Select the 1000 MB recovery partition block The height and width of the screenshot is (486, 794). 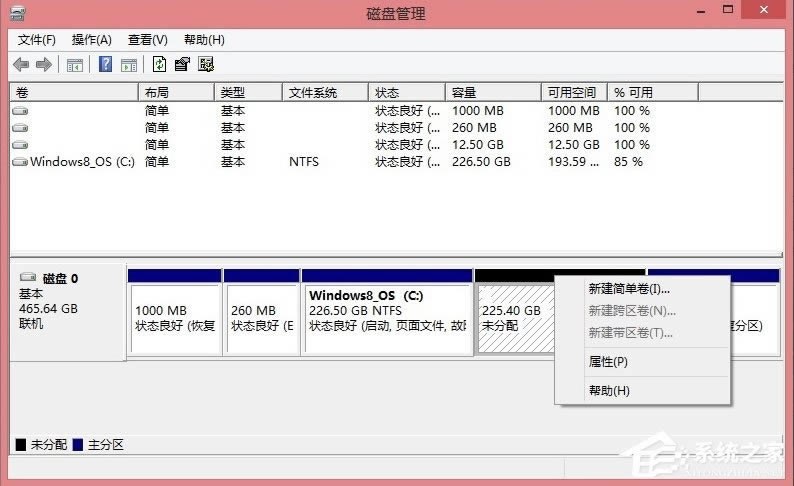click(x=175, y=311)
